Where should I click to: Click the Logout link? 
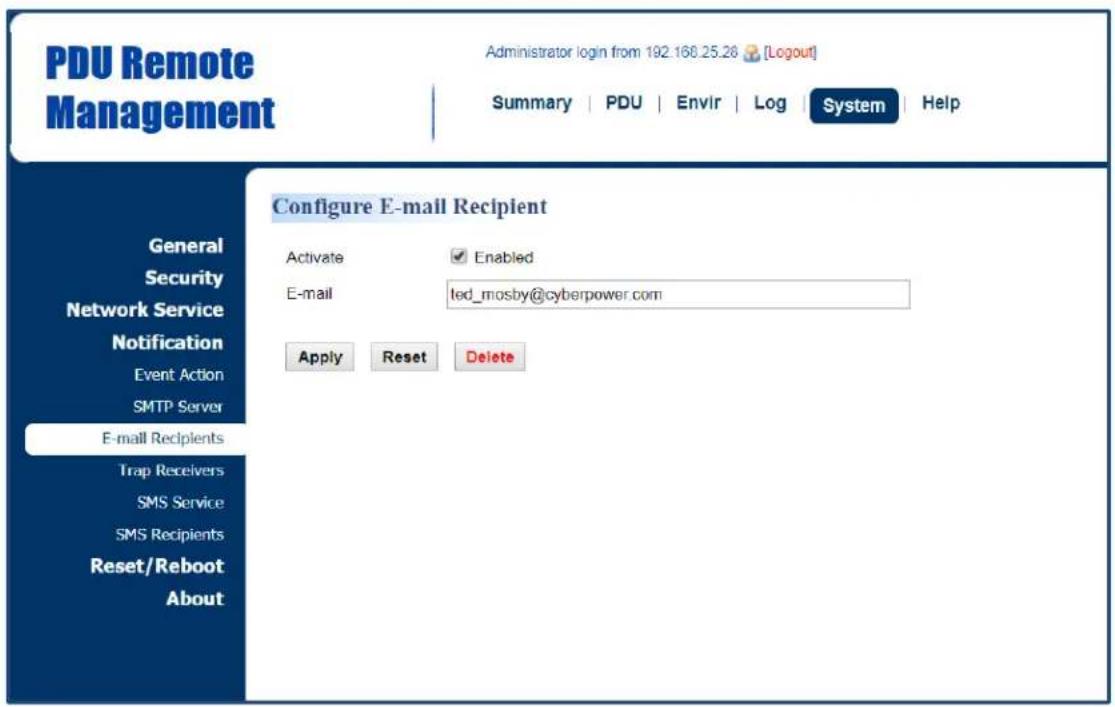(x=790, y=53)
